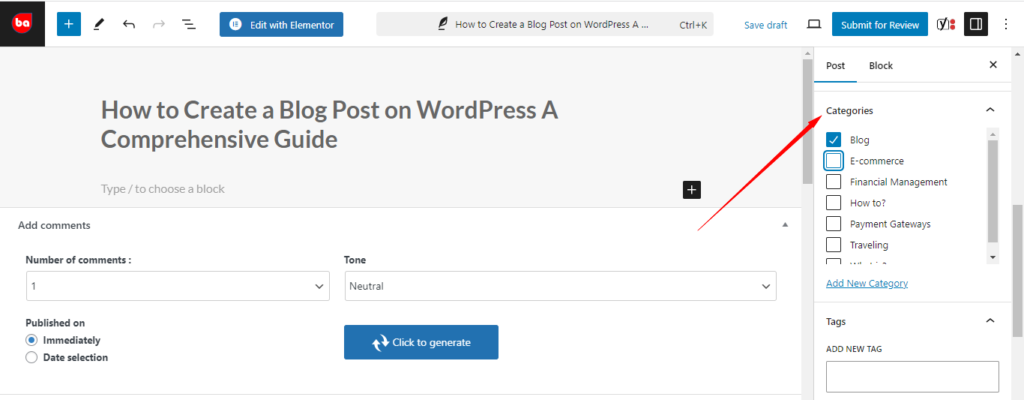
Task: Open Document Overview list icon
Action: (x=189, y=25)
